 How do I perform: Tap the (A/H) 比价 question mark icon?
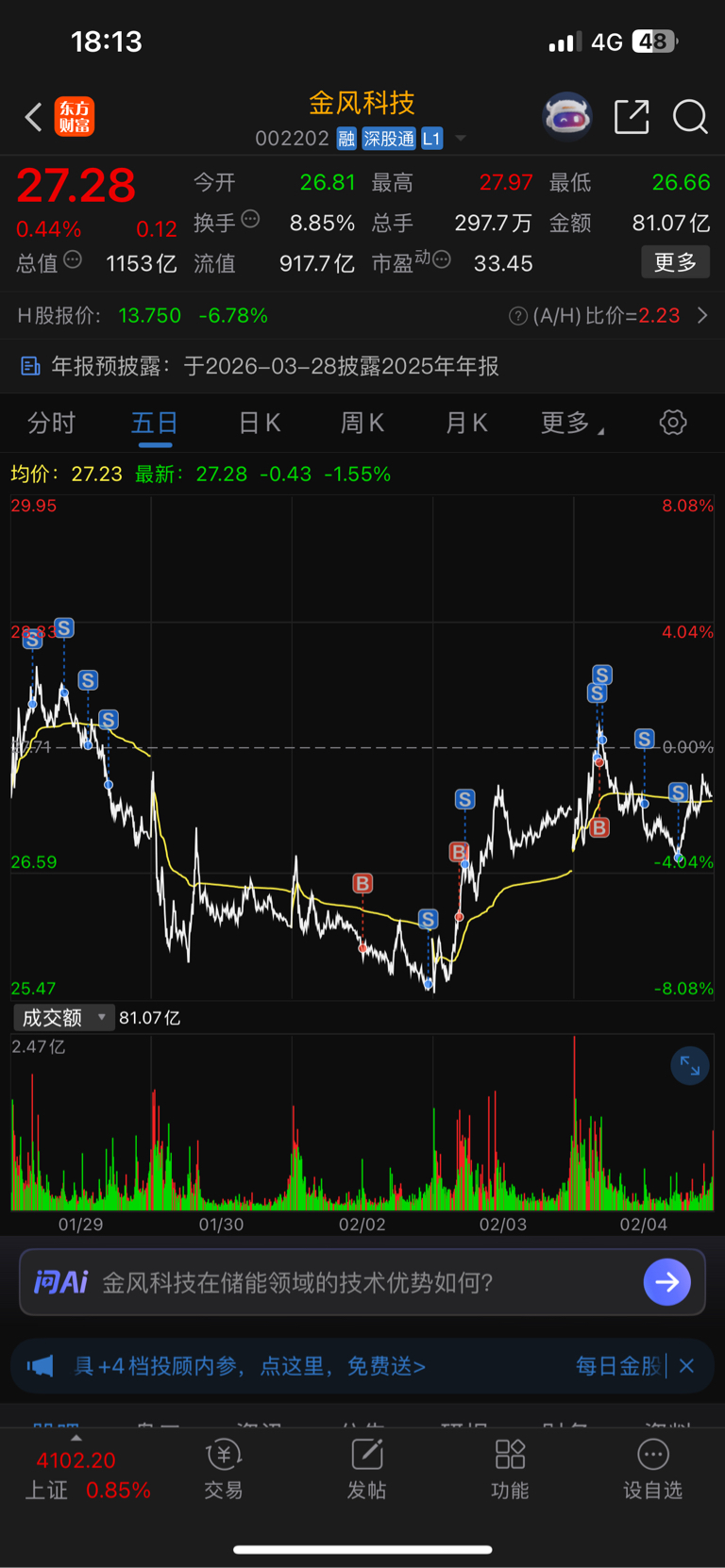[517, 316]
